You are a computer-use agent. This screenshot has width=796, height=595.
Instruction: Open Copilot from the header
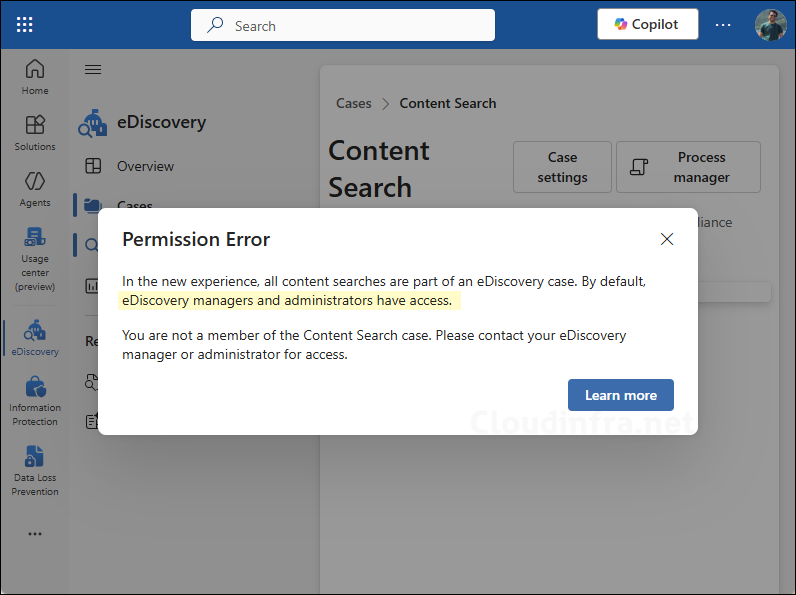pyautogui.click(x=647, y=24)
